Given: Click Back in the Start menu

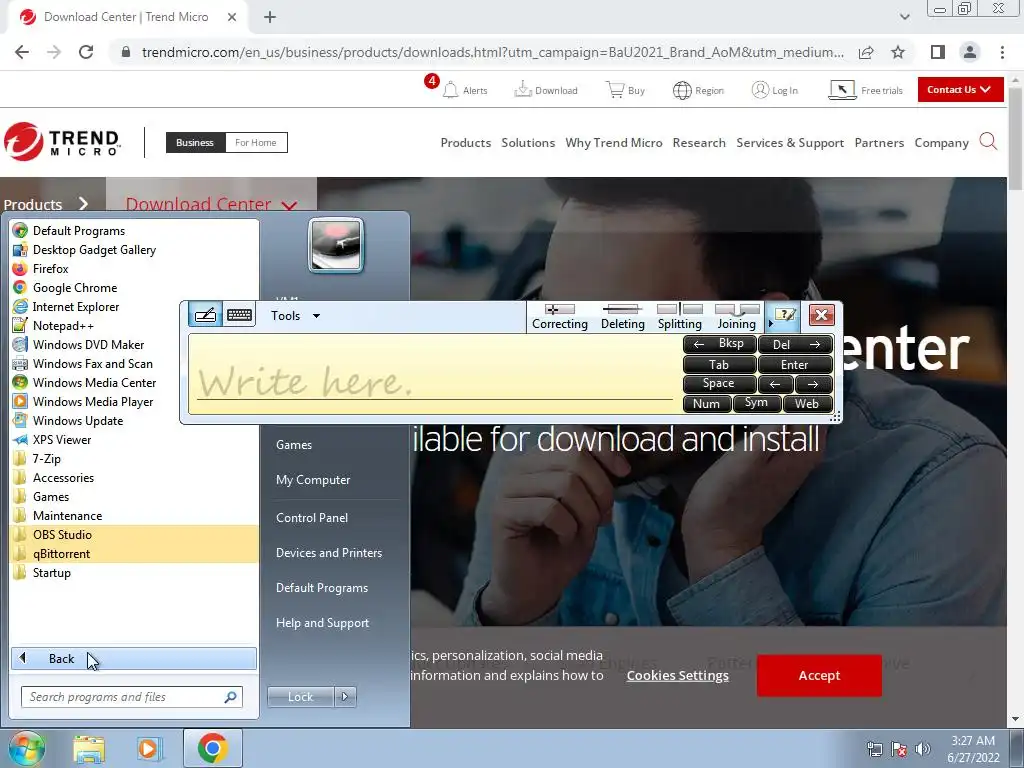Looking at the screenshot, I should pyautogui.click(x=134, y=658).
